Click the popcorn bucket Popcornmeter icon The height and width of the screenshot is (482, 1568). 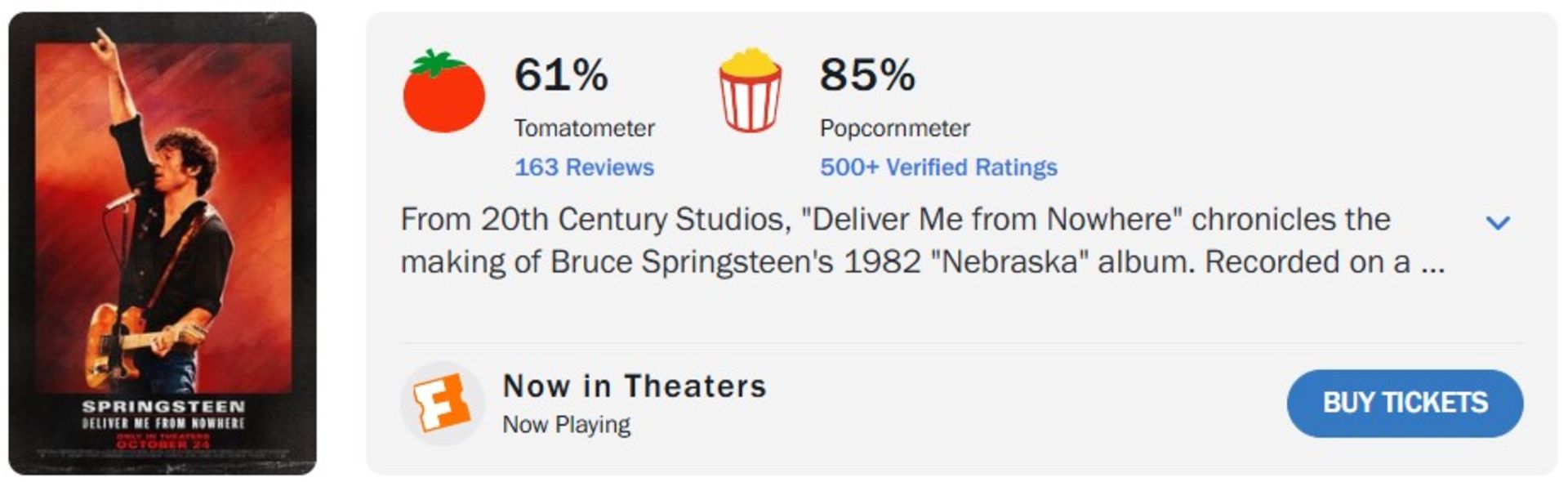(750, 91)
